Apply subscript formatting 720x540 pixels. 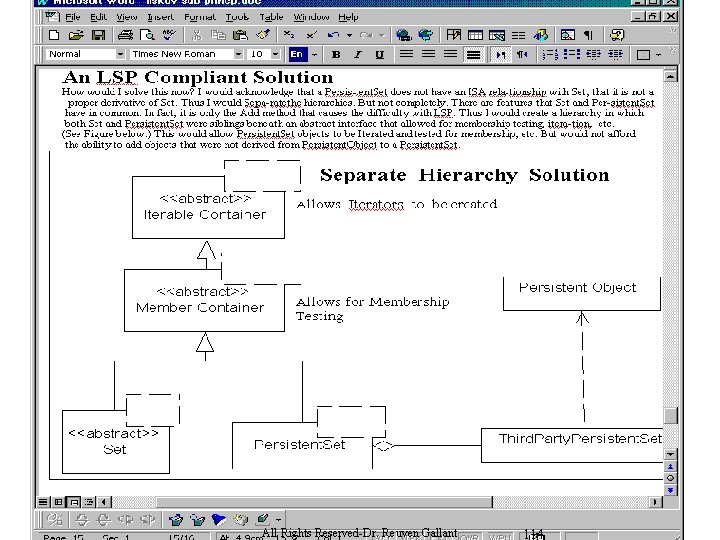289,35
